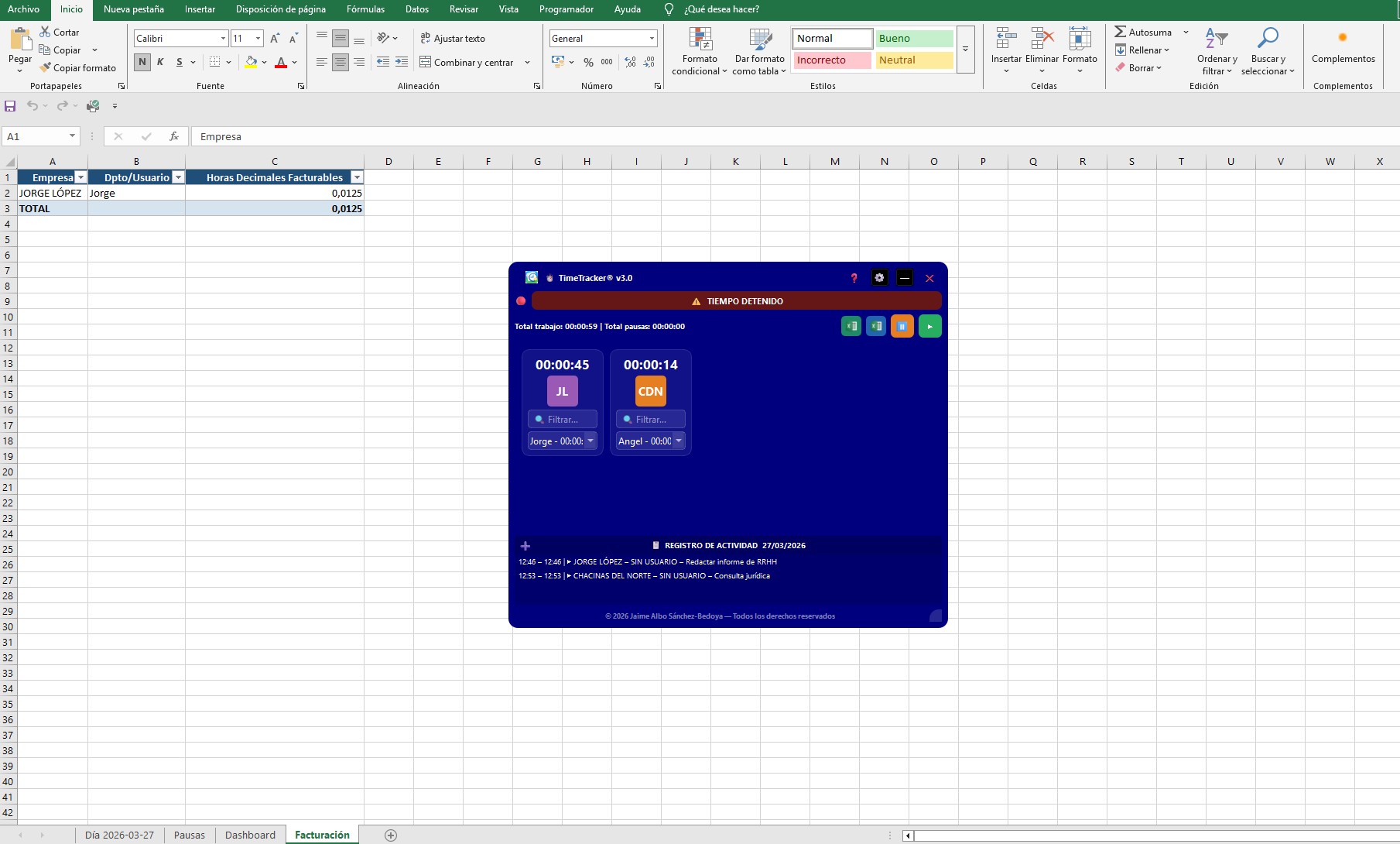Switch to the Programador ribbon tab

click(x=566, y=9)
